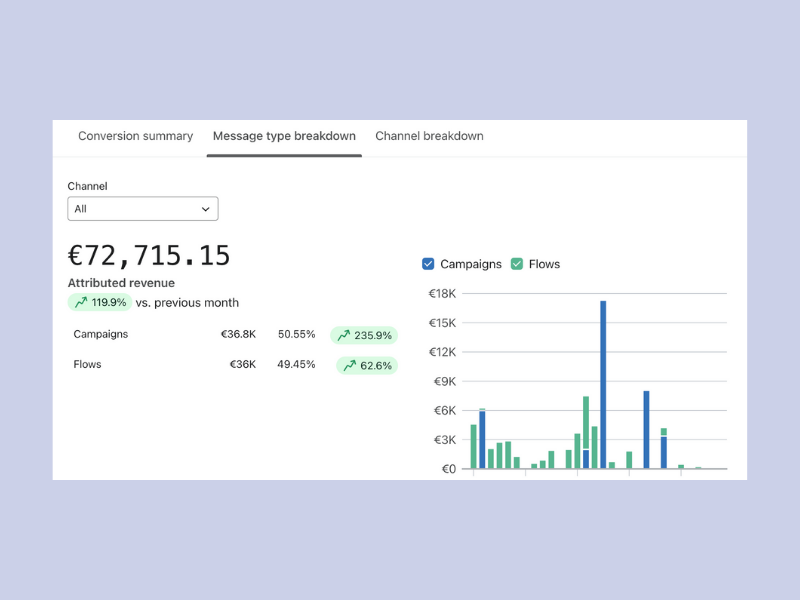Switch to the Conversion summary tab
Screen dimensions: 800x600
tap(135, 136)
